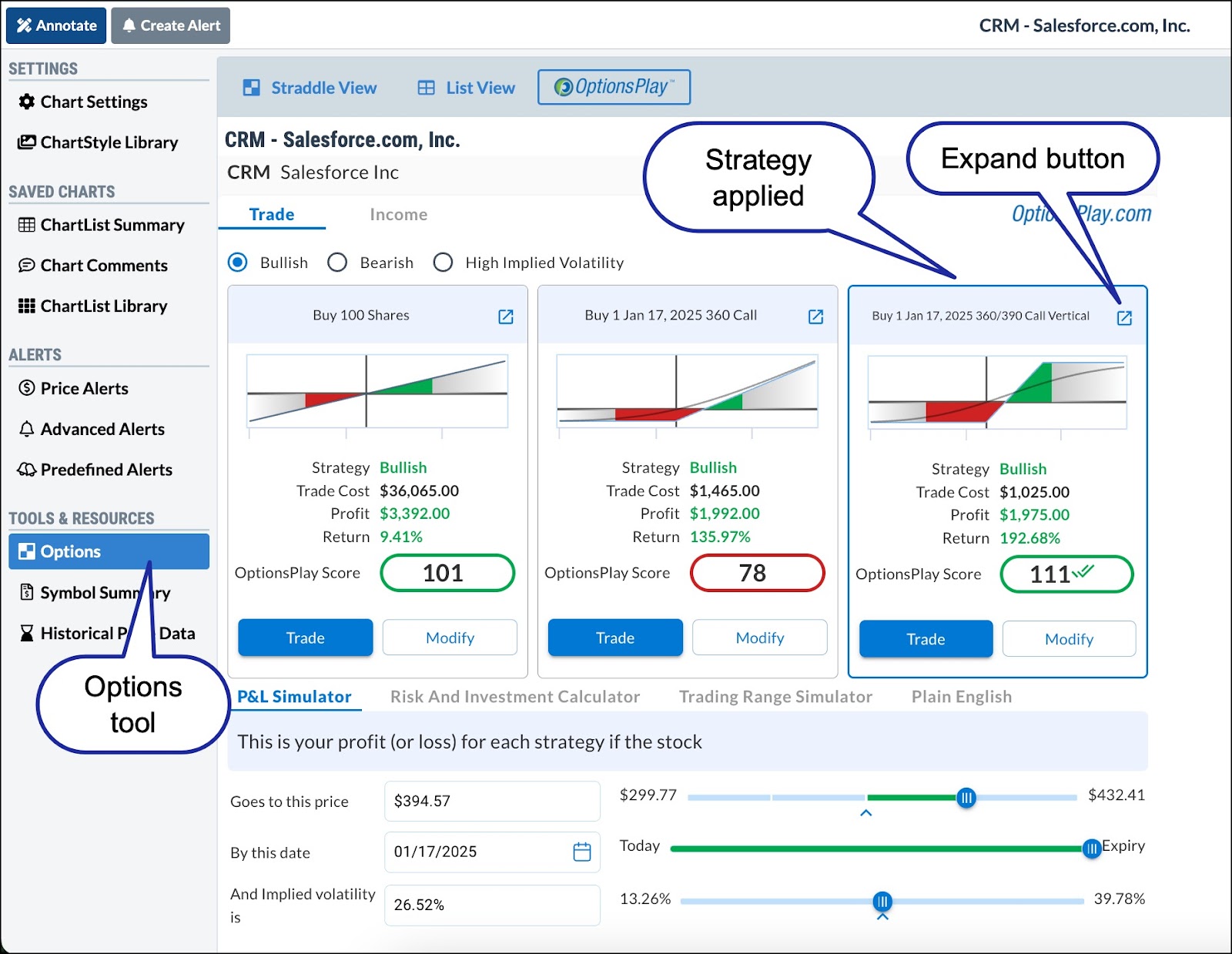Image resolution: width=1232 pixels, height=954 pixels.
Task: Click the stock price slider handle
Action: click(966, 798)
